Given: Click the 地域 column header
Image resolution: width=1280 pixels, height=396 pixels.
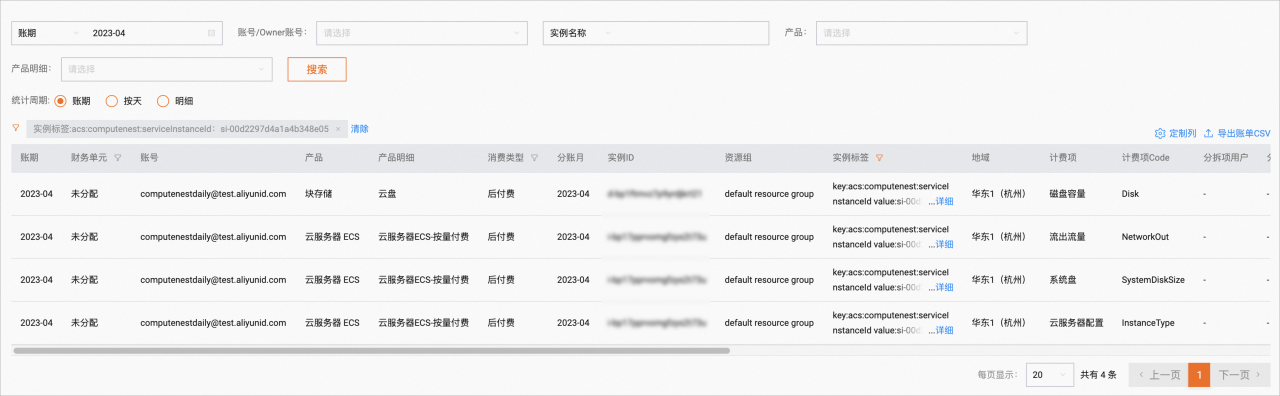Looking at the screenshot, I should tap(980, 158).
